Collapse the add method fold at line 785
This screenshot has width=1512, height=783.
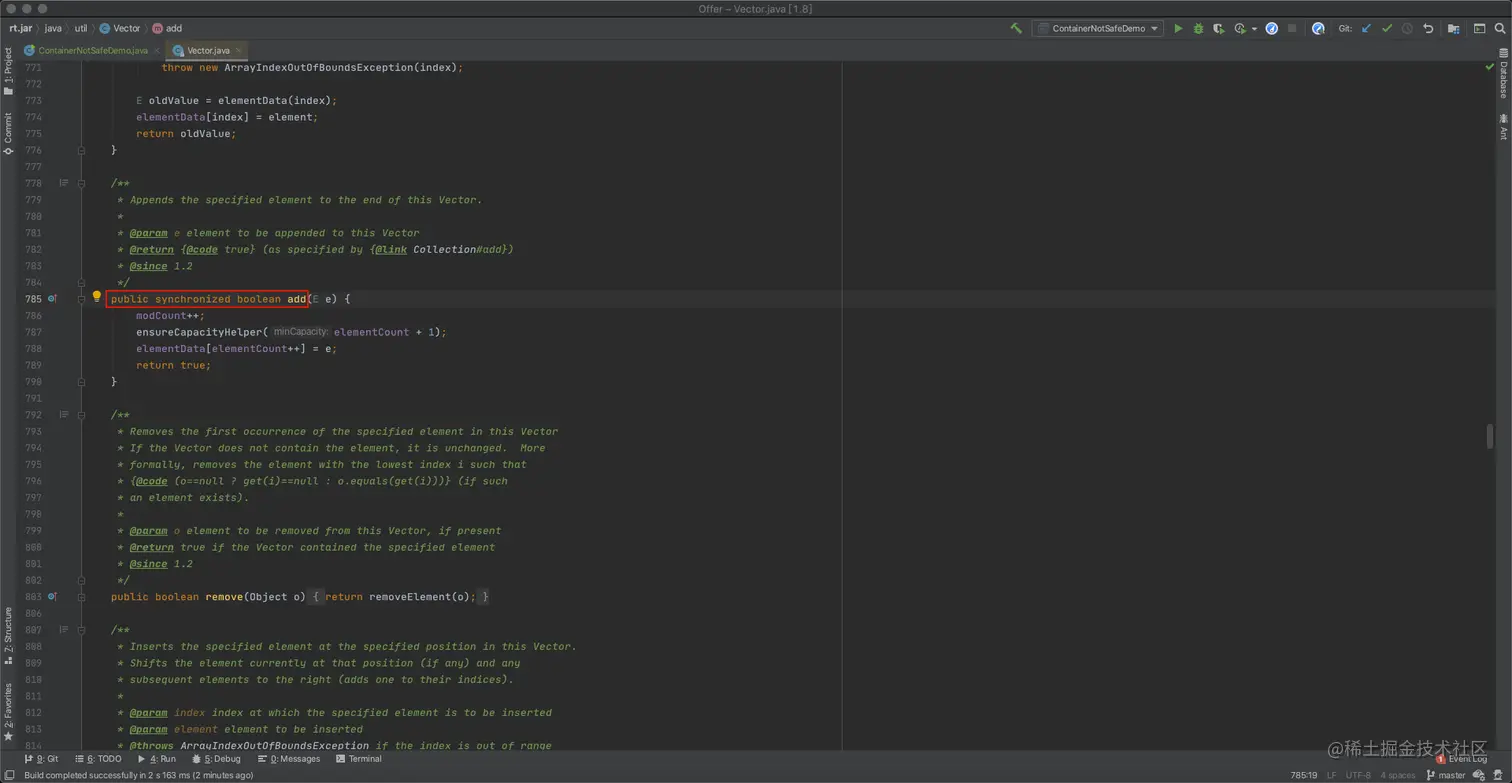(x=82, y=299)
